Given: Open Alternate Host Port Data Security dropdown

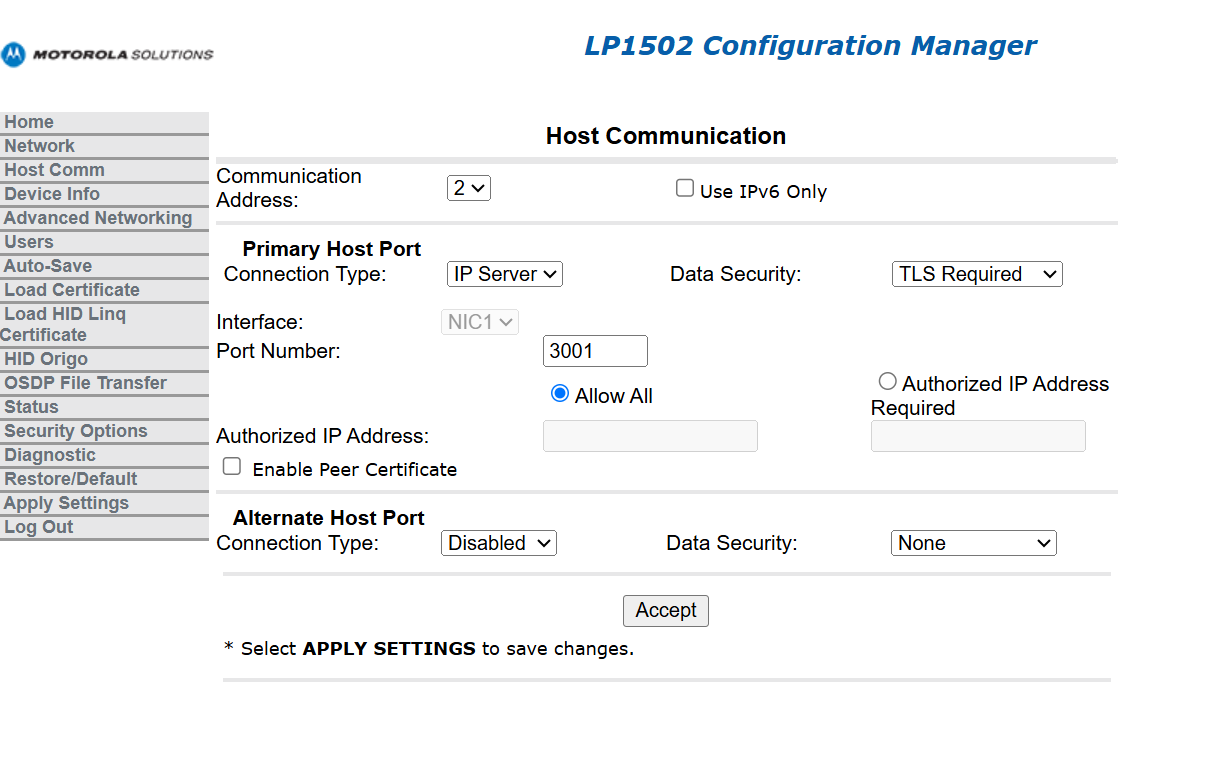Looking at the screenshot, I should (x=973, y=543).
